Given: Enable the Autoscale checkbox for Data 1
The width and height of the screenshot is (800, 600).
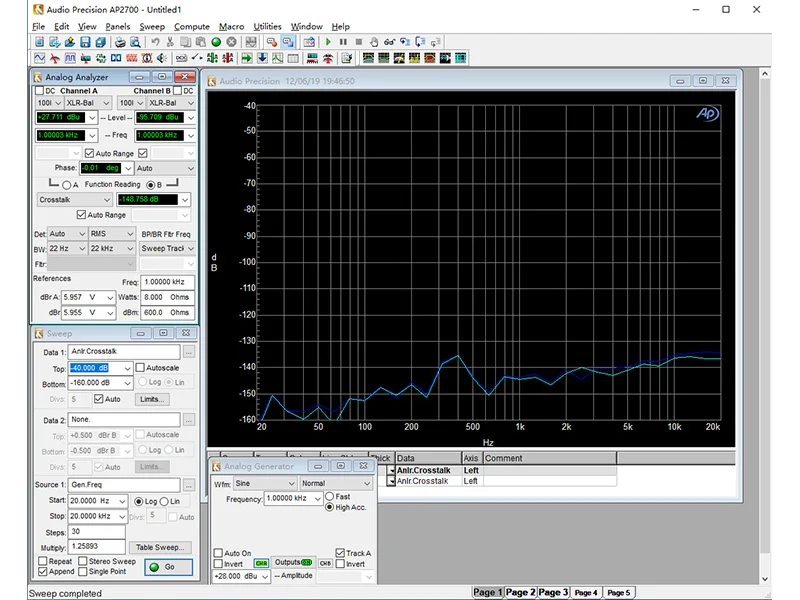Looking at the screenshot, I should point(140,368).
